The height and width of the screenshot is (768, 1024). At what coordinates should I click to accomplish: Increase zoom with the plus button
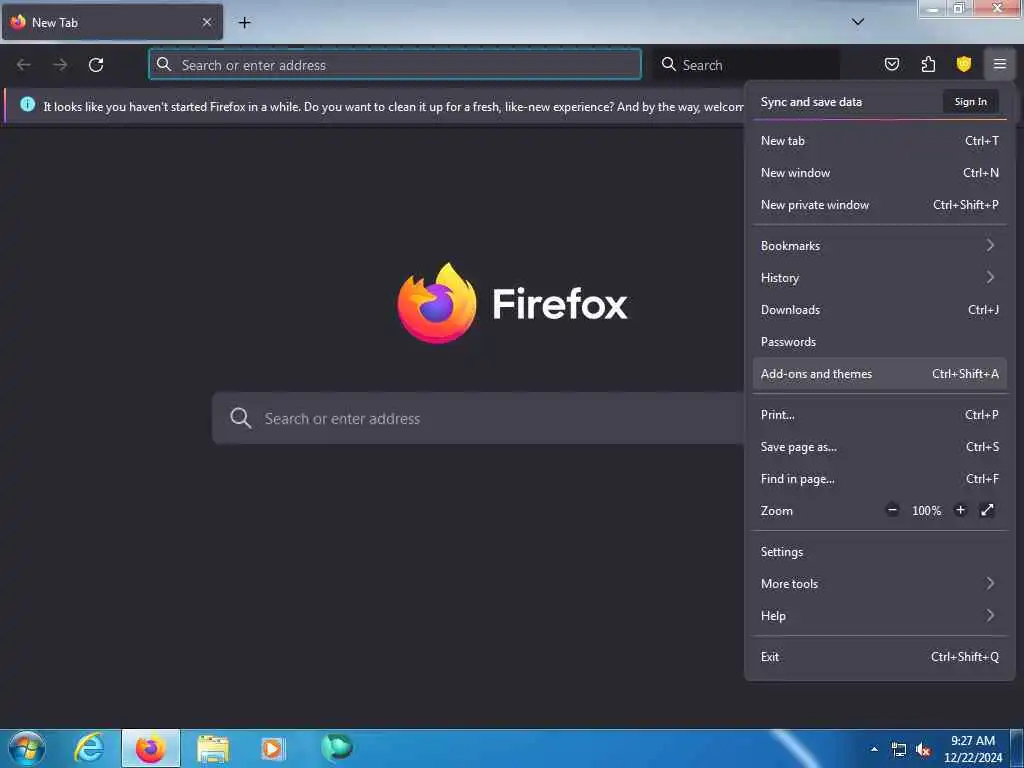960,511
